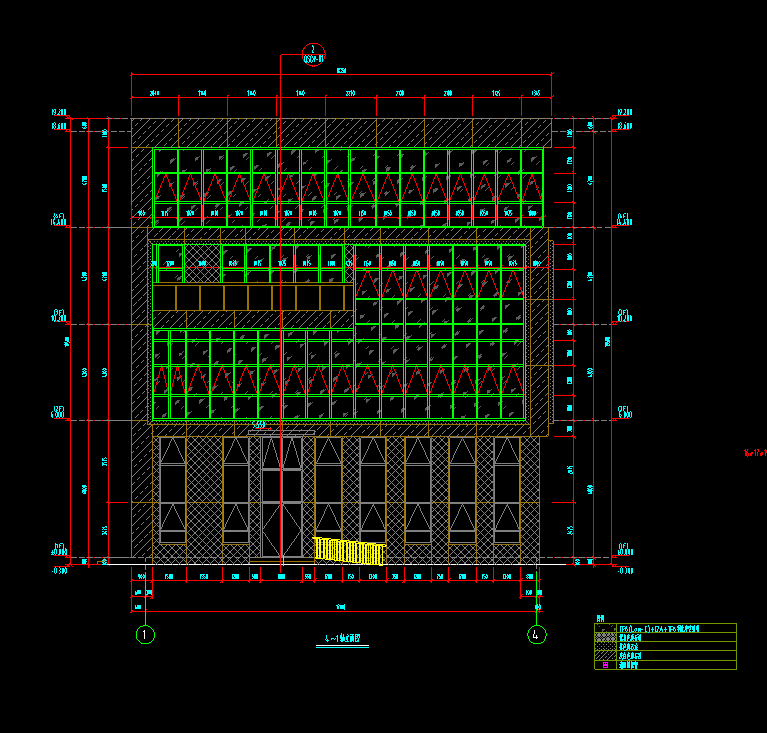Click the small red text at far right

tap(754, 453)
